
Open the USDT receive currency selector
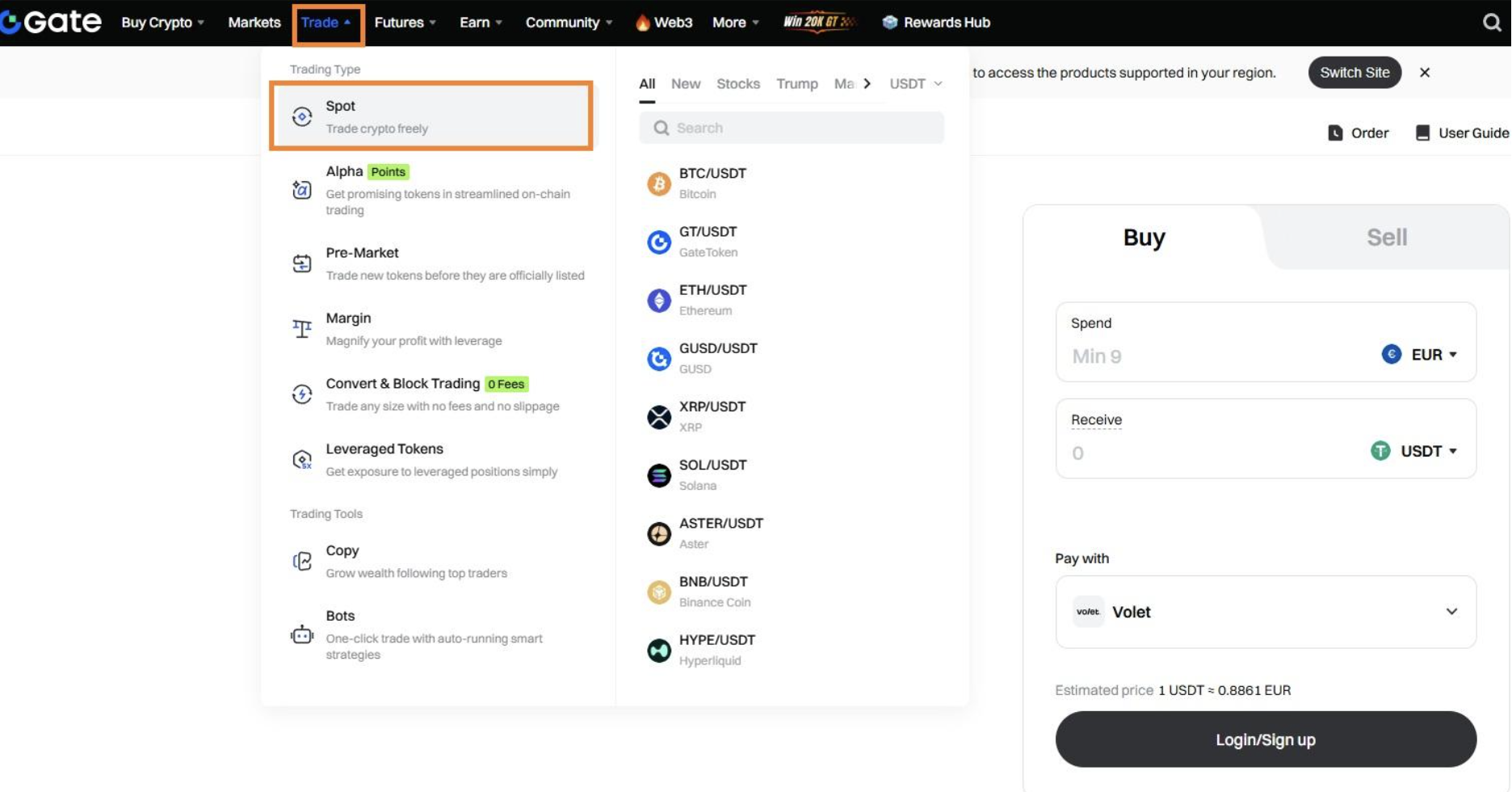(1413, 451)
